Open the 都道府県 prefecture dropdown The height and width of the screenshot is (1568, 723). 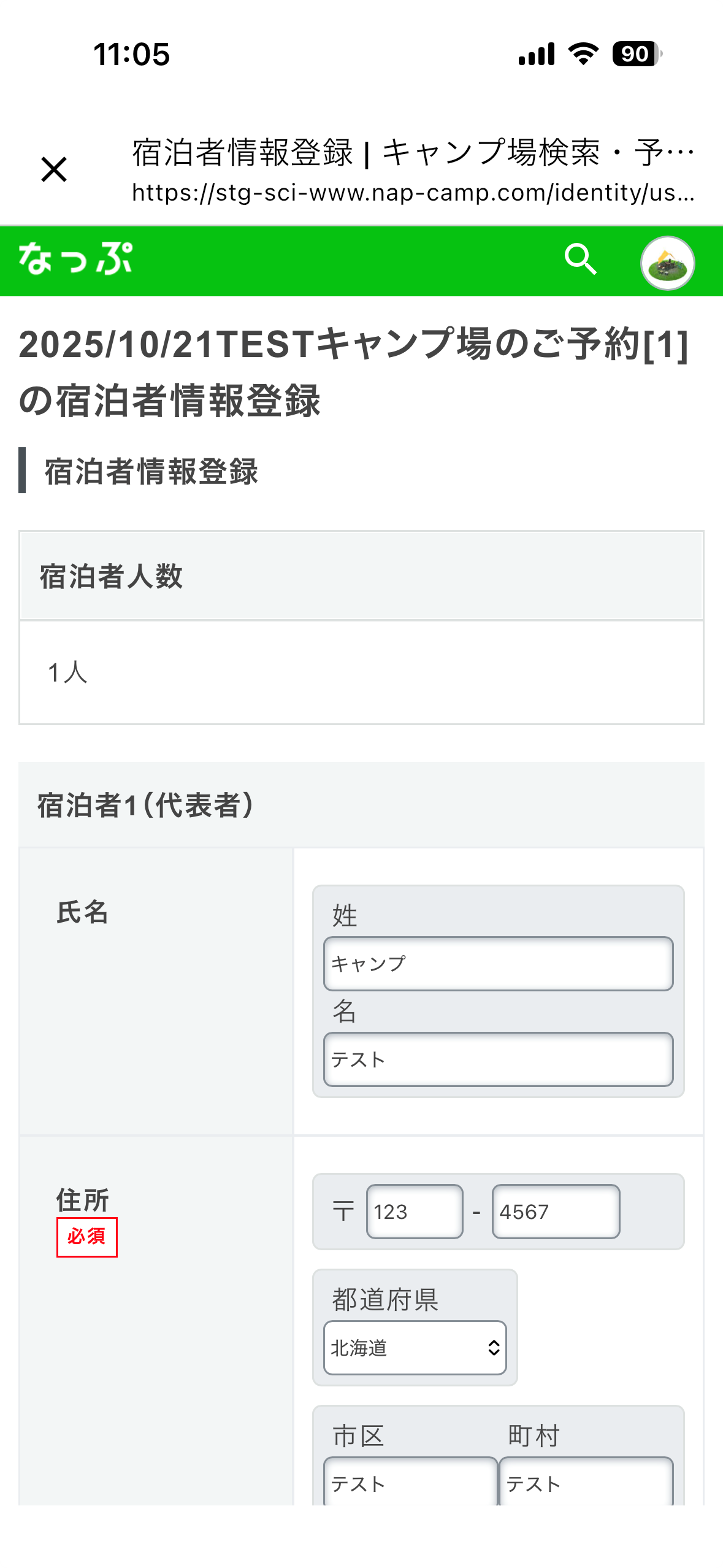tap(415, 1348)
